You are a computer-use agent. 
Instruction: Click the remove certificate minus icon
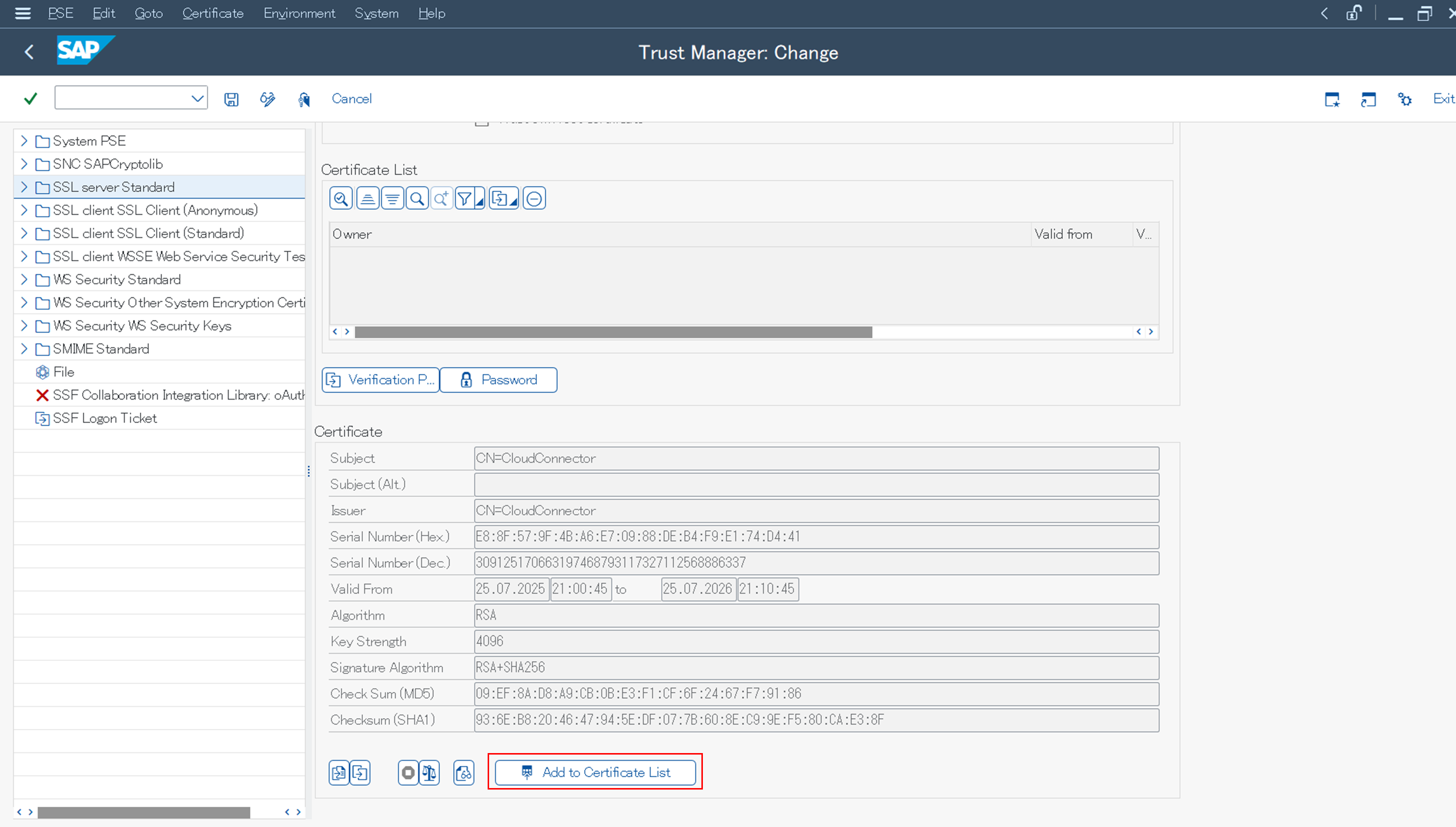pos(533,198)
